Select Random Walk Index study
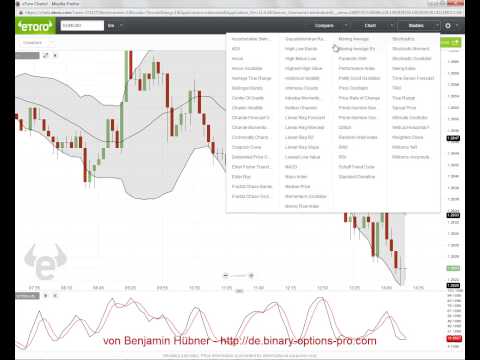 tap(358, 137)
